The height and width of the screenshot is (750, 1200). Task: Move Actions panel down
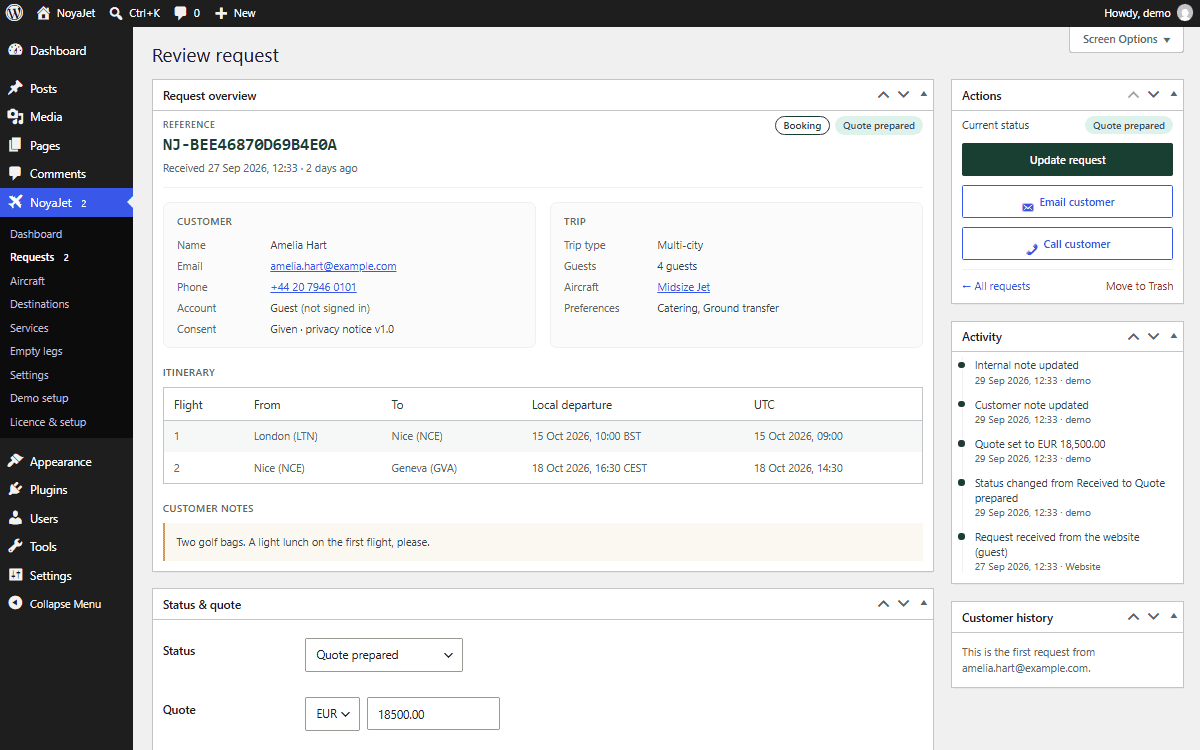click(x=1153, y=95)
